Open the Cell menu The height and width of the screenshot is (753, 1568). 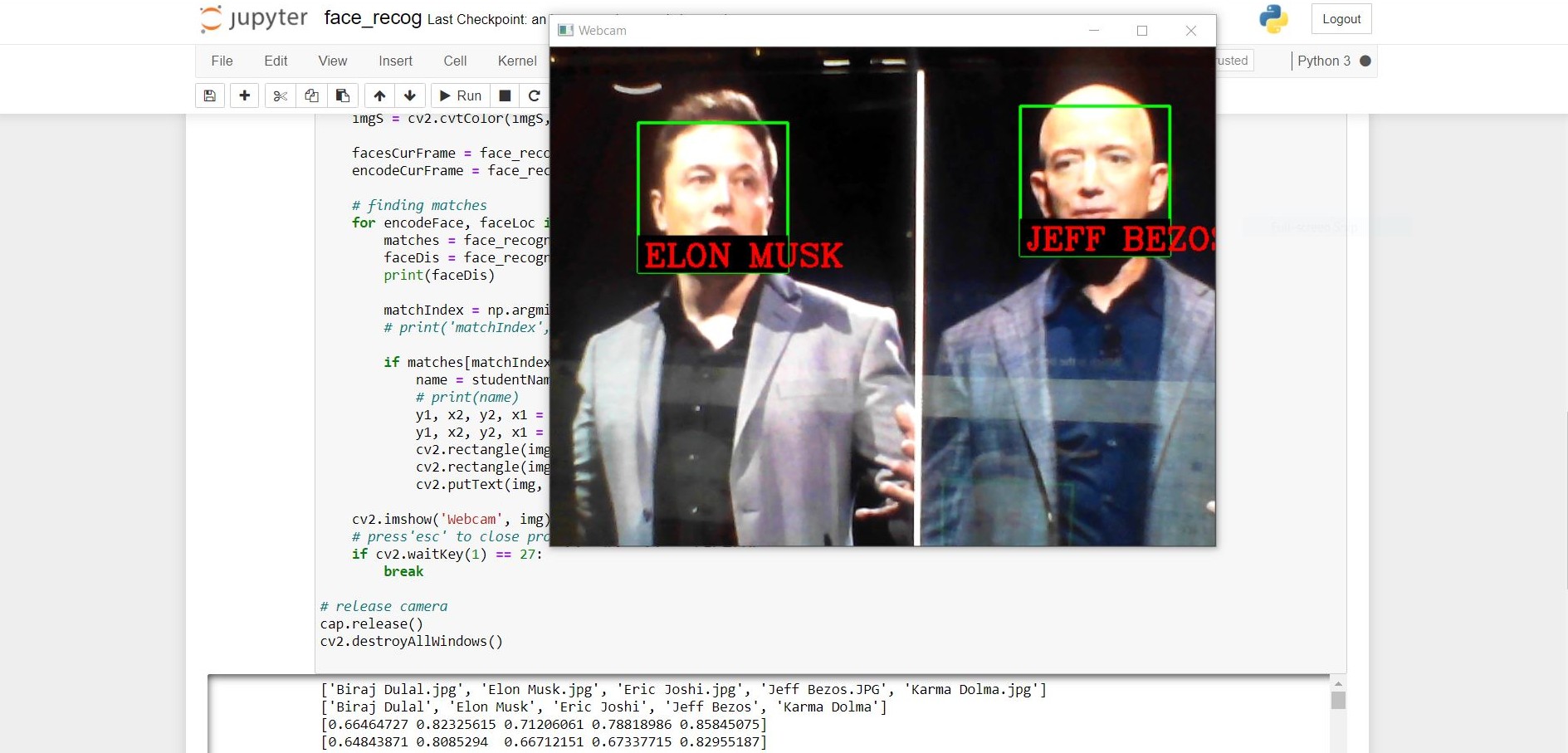(x=455, y=61)
